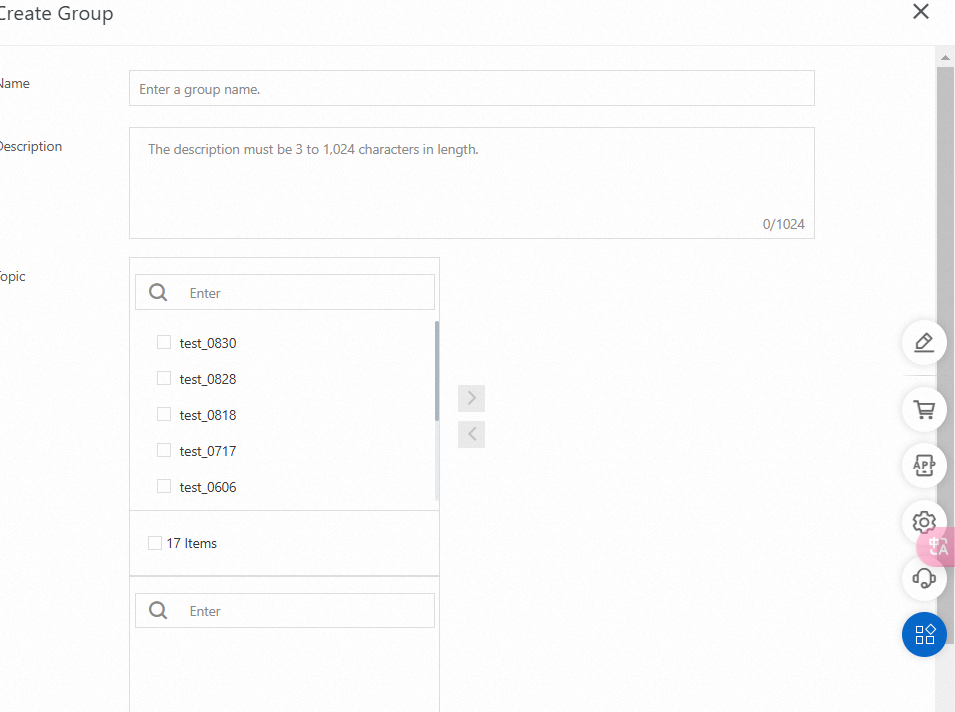Click the search icon in lower topic list
This screenshot has width=955, height=712.
click(158, 610)
